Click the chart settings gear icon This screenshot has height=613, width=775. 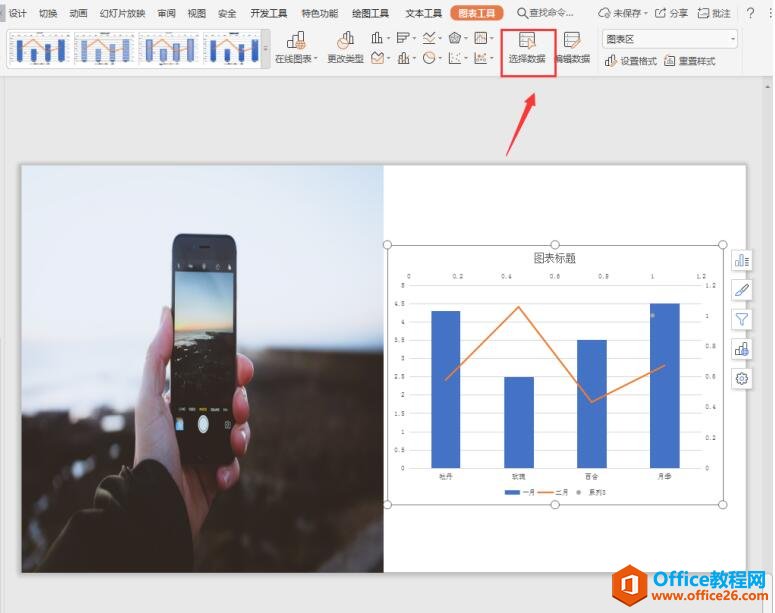pos(742,378)
